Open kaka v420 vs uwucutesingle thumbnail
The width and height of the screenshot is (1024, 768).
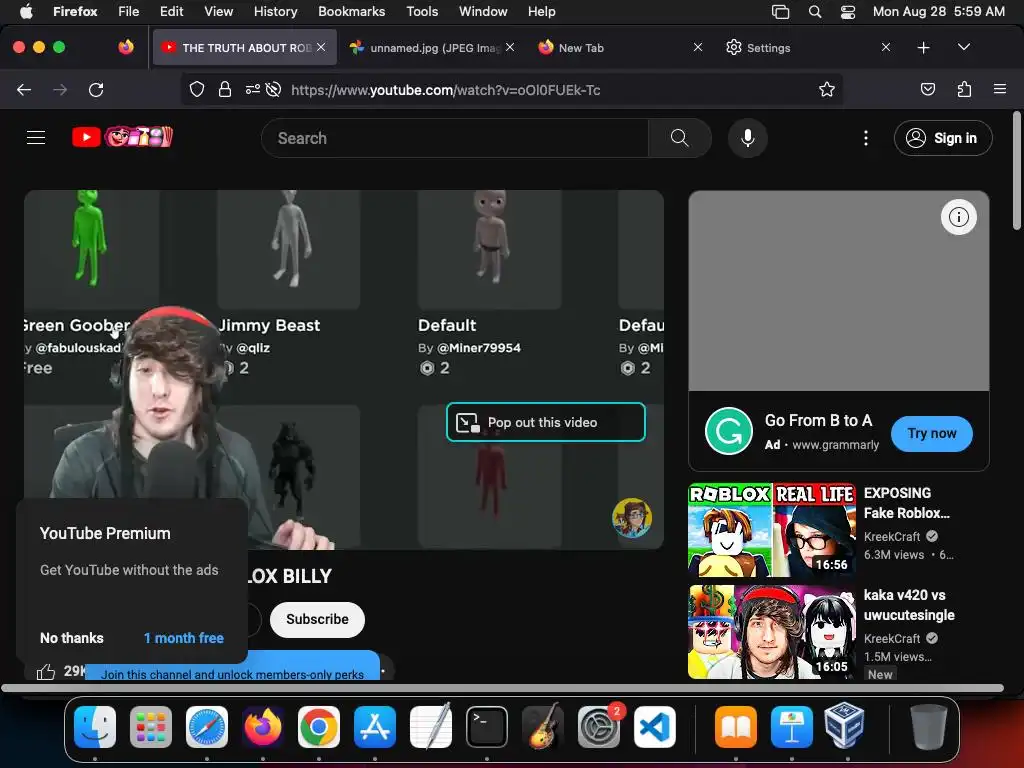click(772, 632)
